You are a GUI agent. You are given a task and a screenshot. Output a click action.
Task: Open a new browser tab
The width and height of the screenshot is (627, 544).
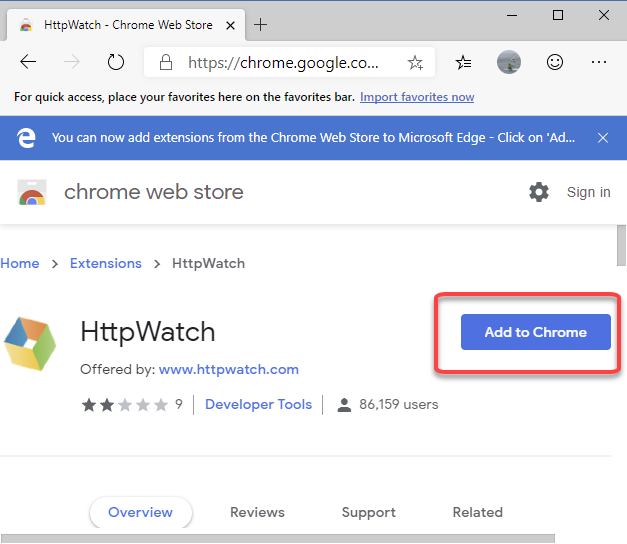(260, 25)
